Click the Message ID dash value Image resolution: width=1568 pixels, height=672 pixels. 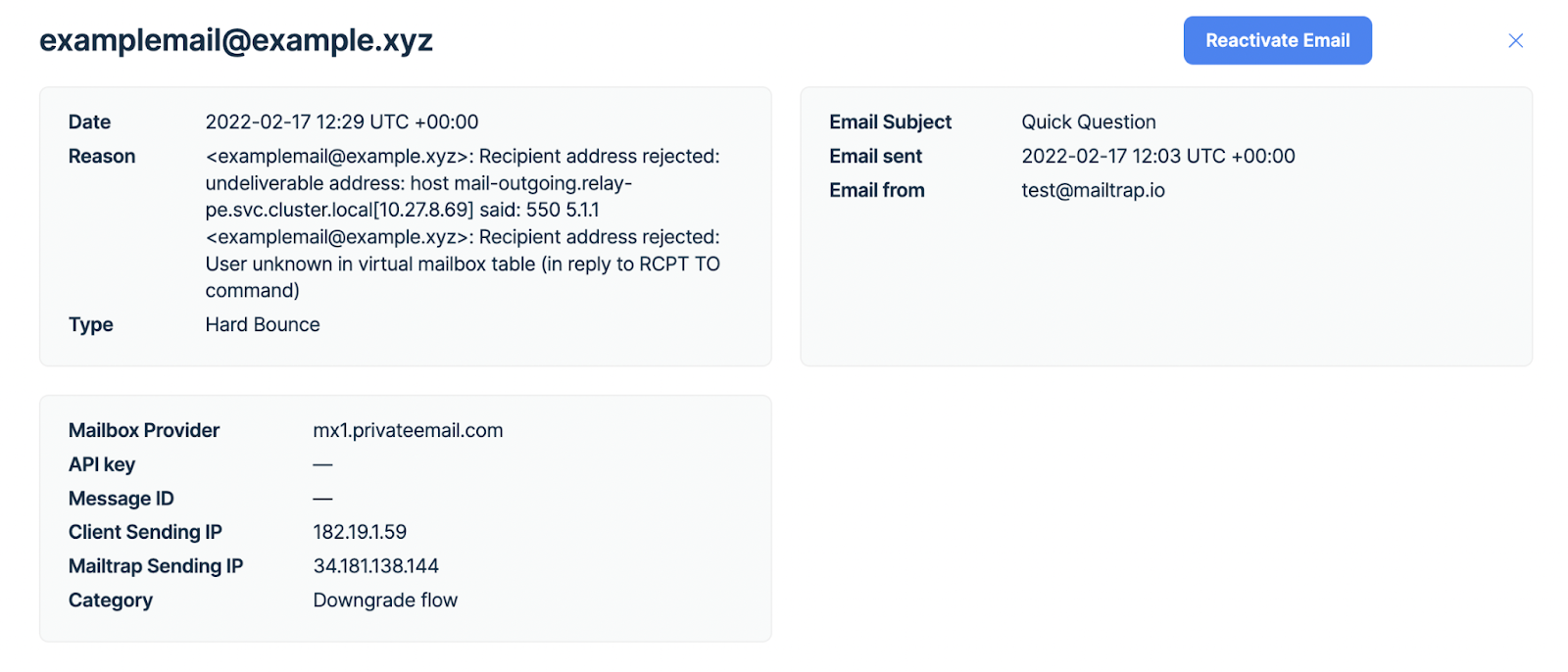click(x=322, y=499)
